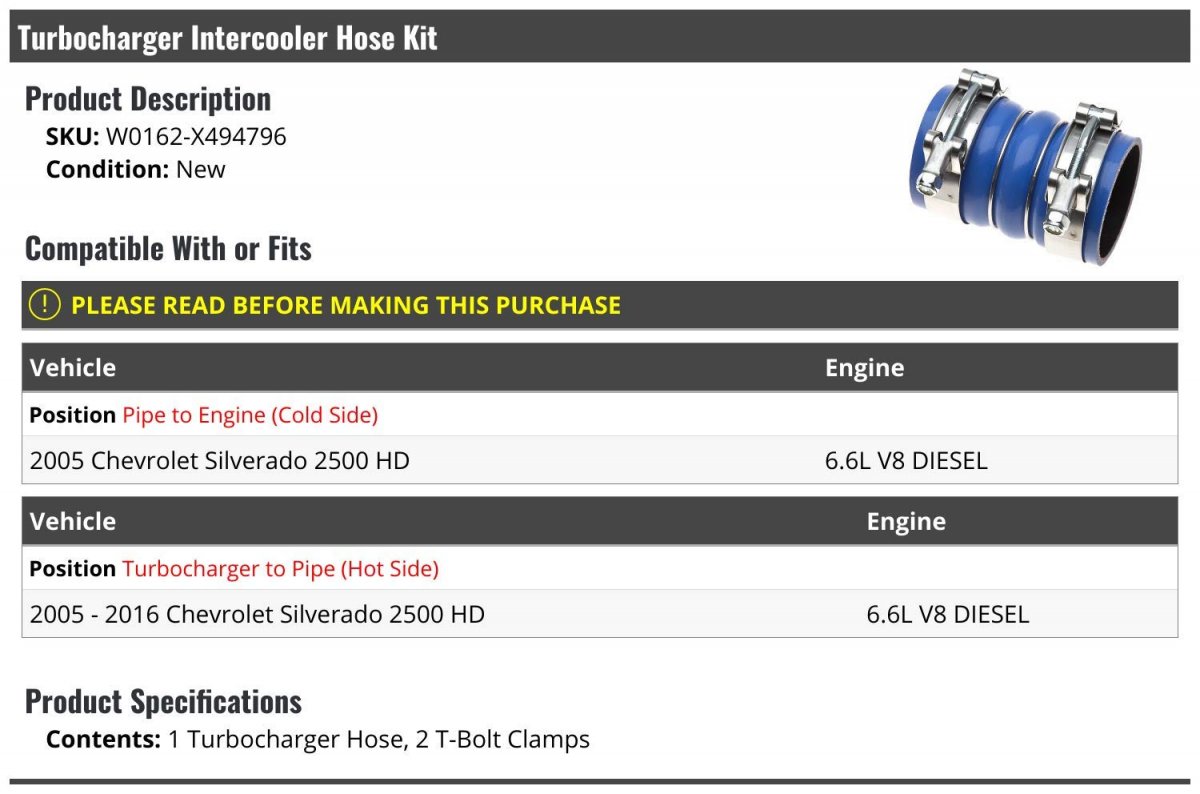The height and width of the screenshot is (794, 1200).
Task: Click the Turbocharger Intercooler Hose Kit title
Action: pyautogui.click(x=228, y=39)
